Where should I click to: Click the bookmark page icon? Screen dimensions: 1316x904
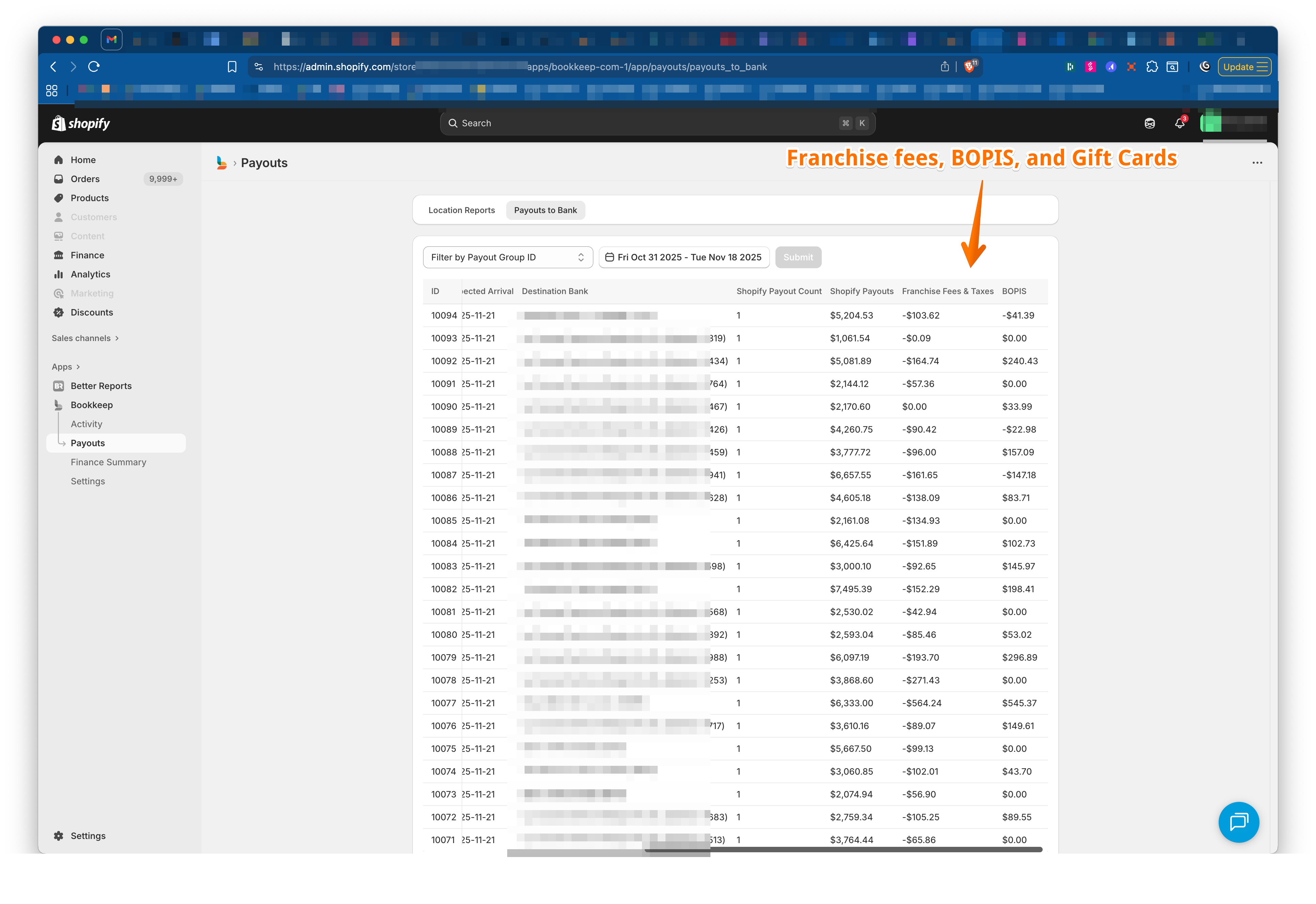232,67
